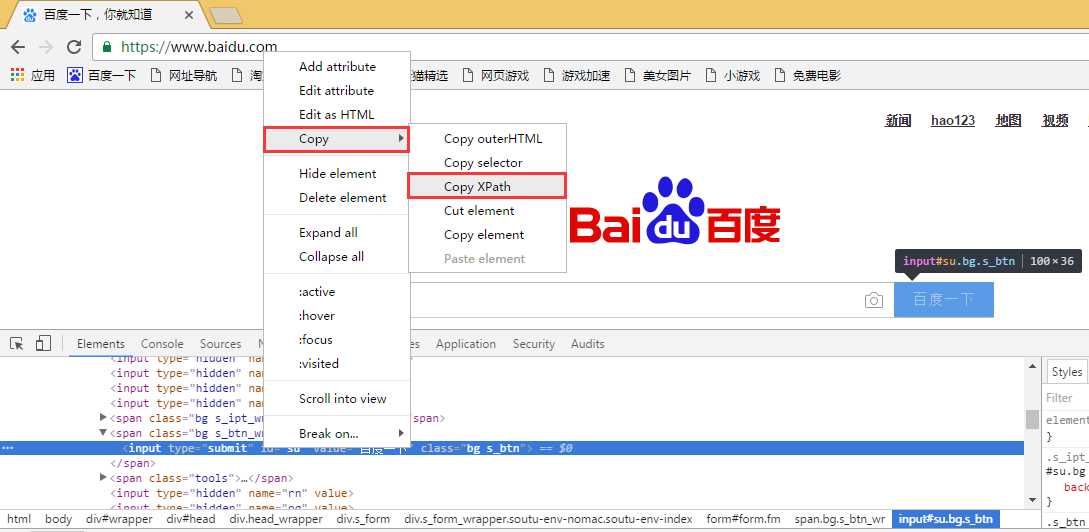Choose Copy element
This screenshot has width=1089, height=532.
tap(488, 235)
